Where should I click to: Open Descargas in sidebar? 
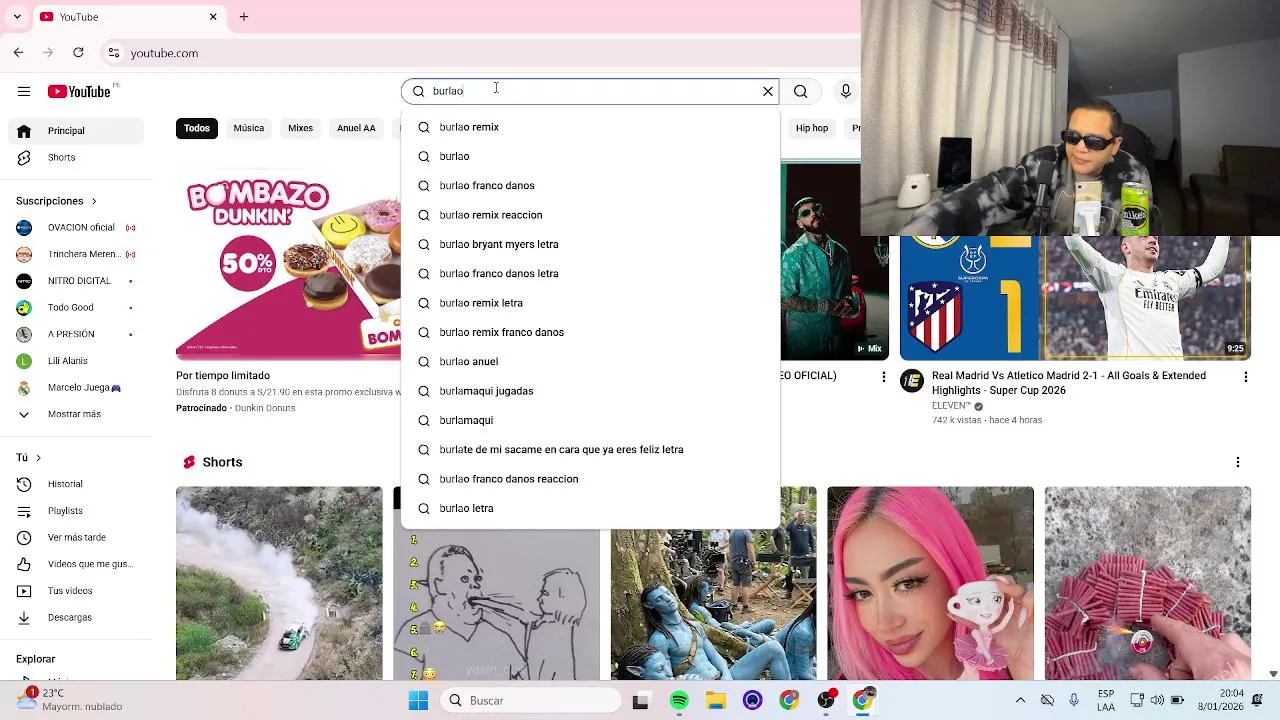pyautogui.click(x=78, y=617)
